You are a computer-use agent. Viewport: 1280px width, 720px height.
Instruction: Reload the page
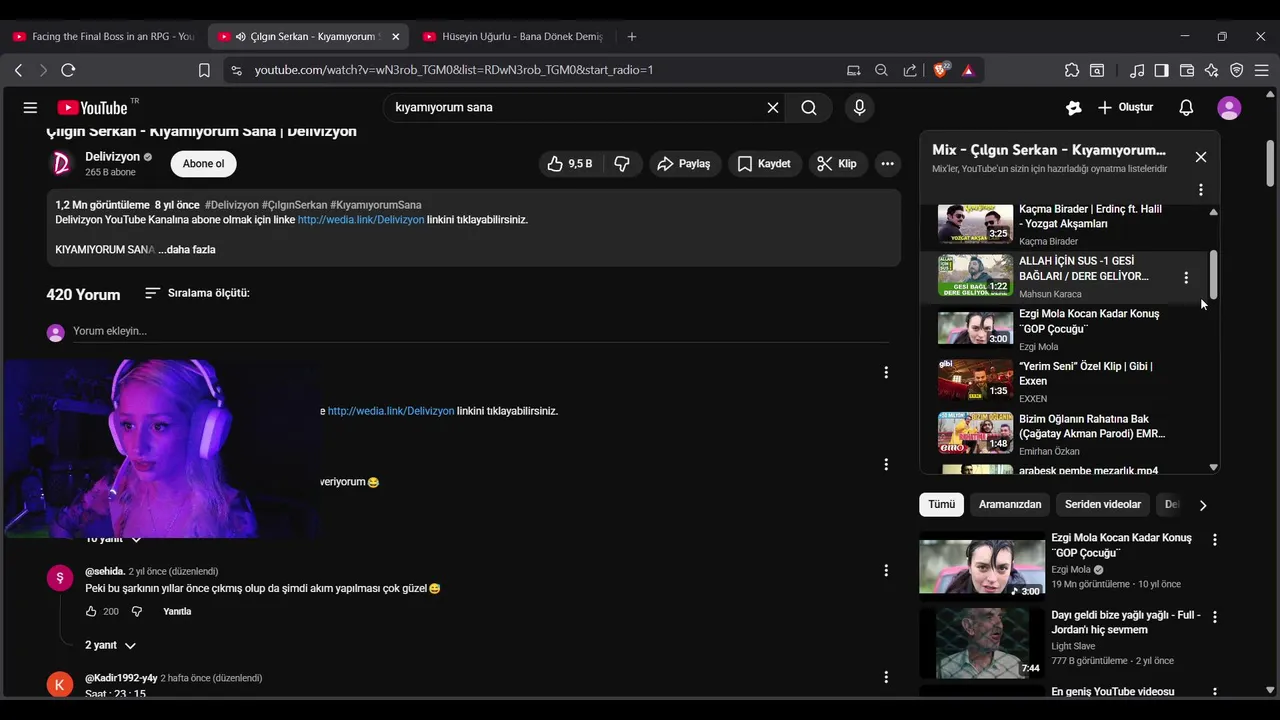pyautogui.click(x=68, y=70)
